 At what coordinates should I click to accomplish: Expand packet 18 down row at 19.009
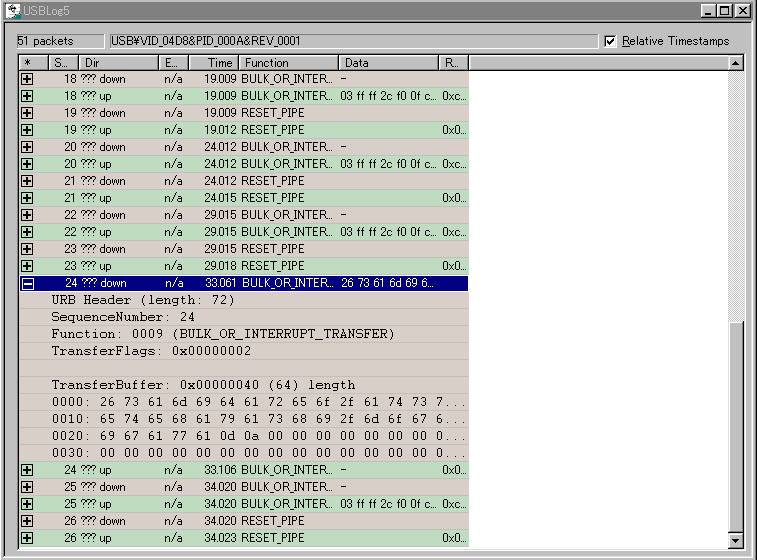(27, 79)
